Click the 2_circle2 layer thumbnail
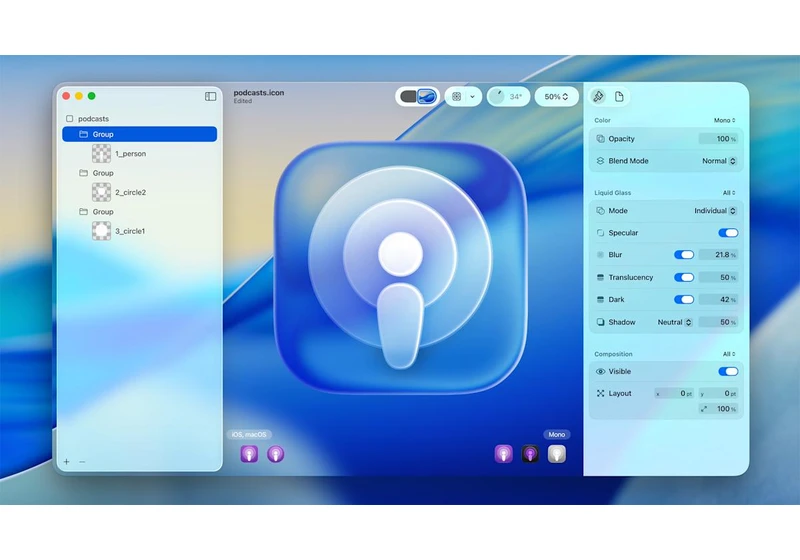The width and height of the screenshot is (800, 560). pos(101,192)
